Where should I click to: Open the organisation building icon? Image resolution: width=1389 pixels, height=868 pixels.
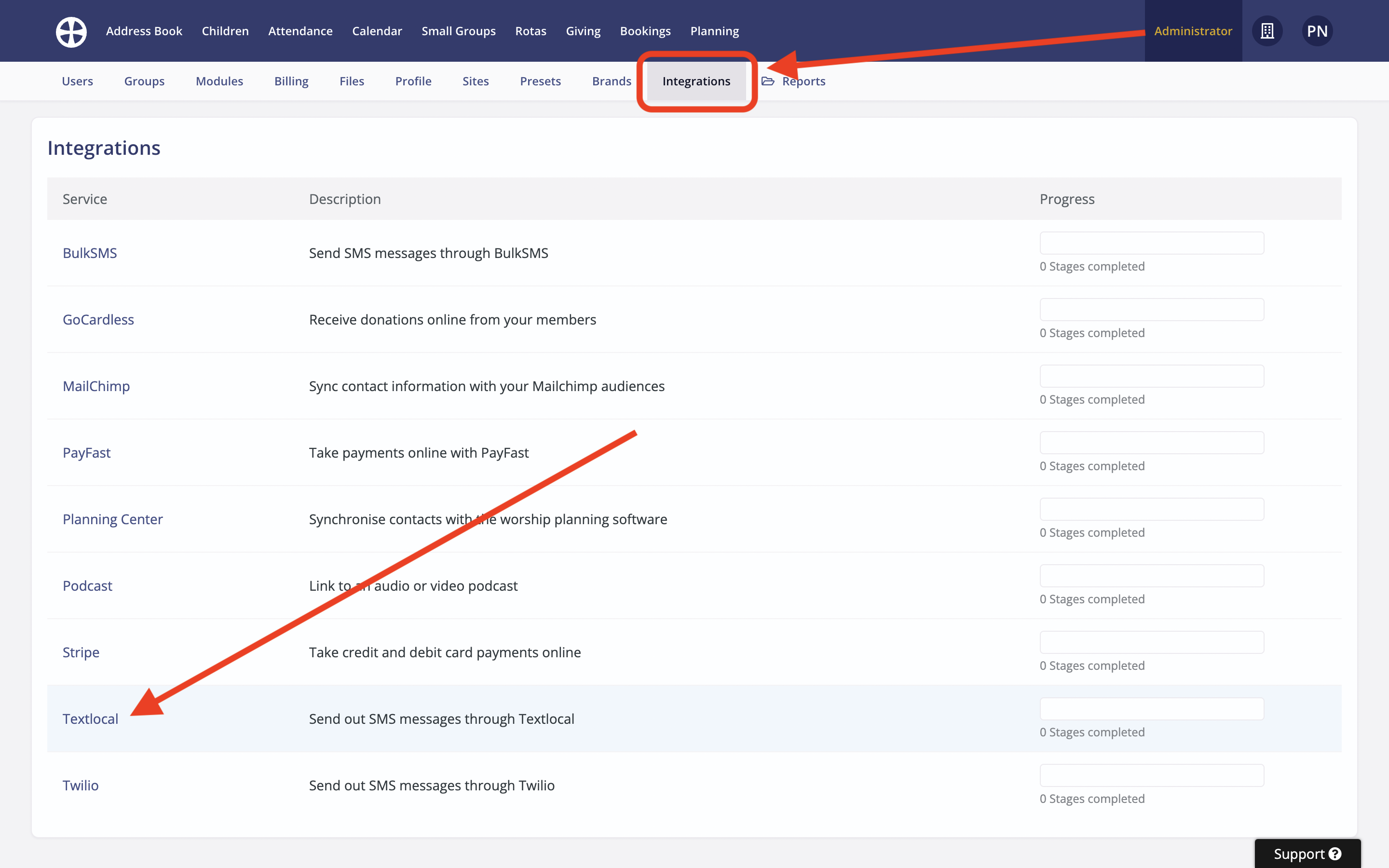[x=1267, y=31]
